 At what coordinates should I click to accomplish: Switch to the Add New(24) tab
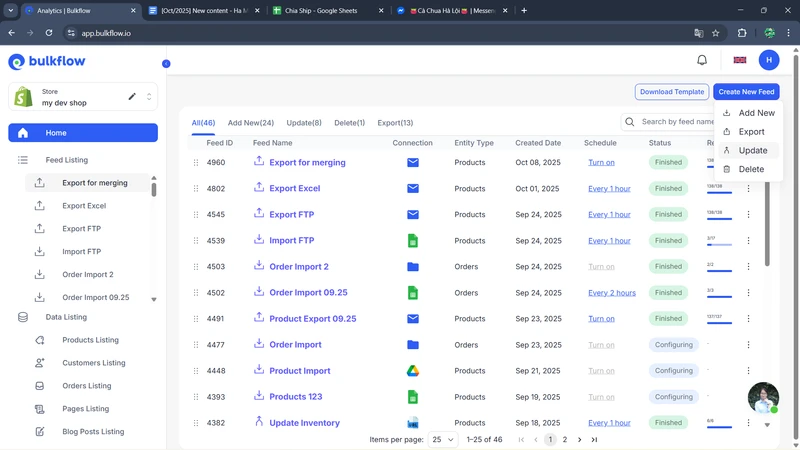(x=250, y=123)
